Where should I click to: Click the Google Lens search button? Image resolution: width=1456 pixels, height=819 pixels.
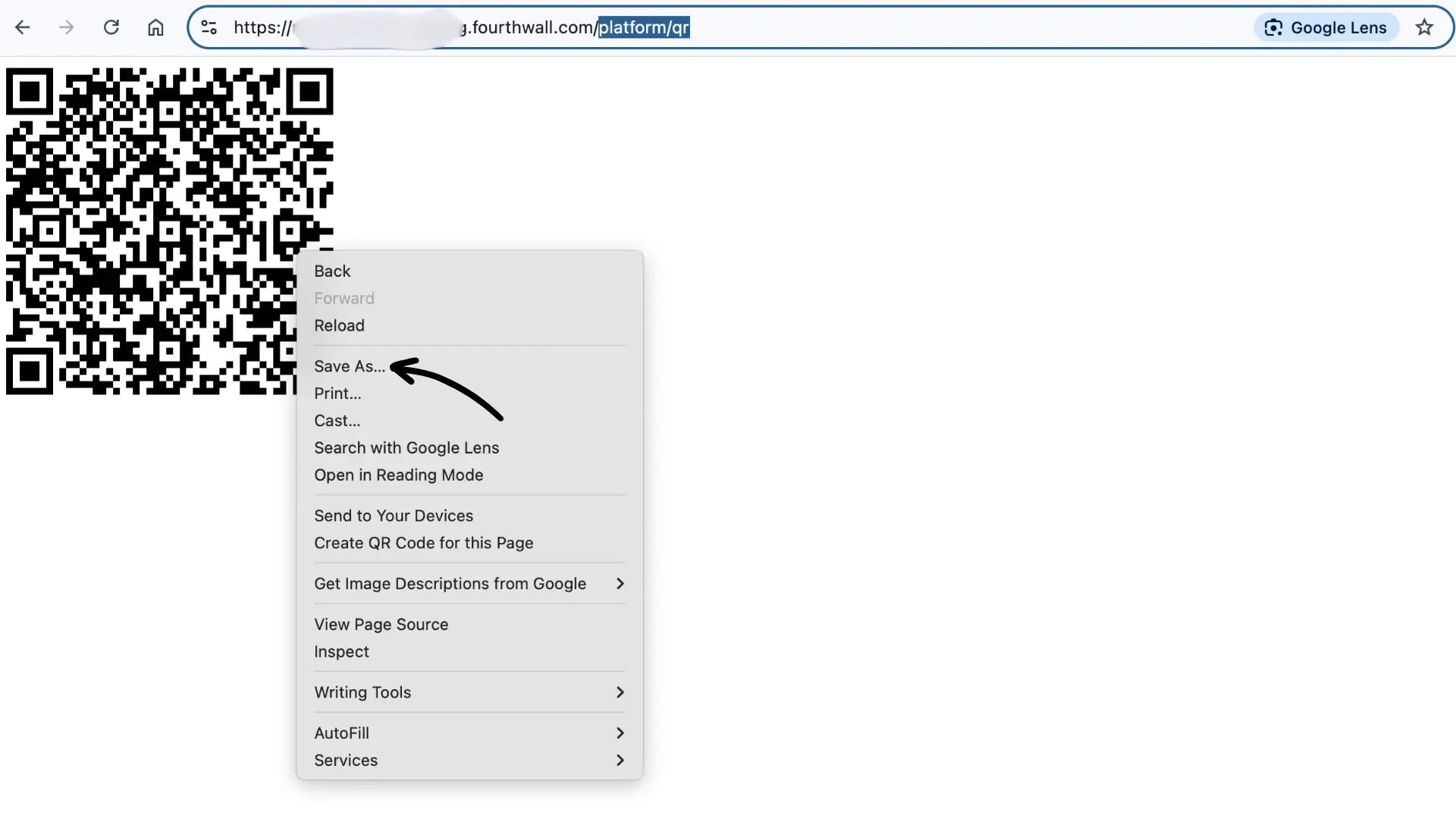tap(1326, 27)
